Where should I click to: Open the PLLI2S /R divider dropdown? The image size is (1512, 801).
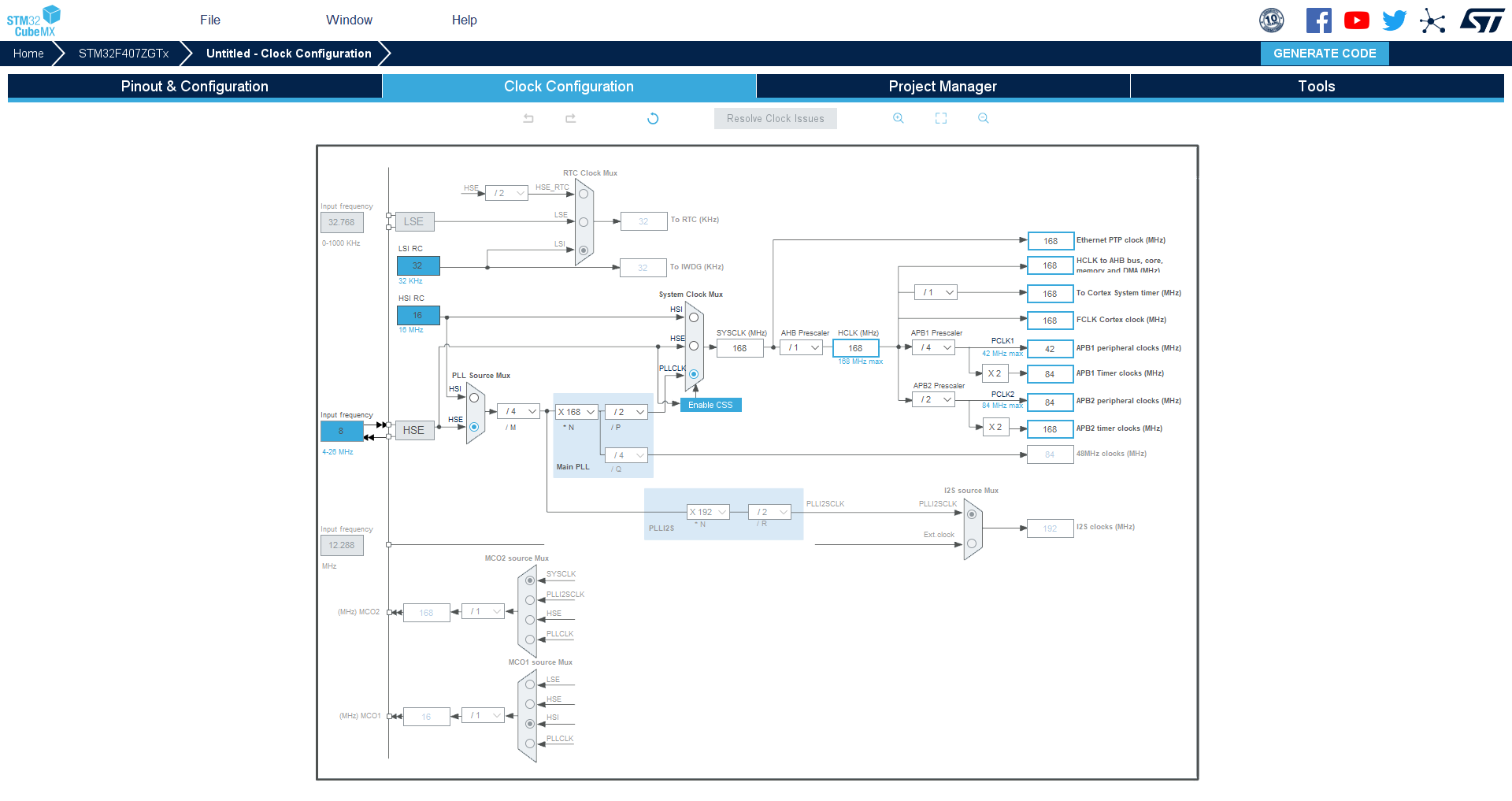pos(769,512)
